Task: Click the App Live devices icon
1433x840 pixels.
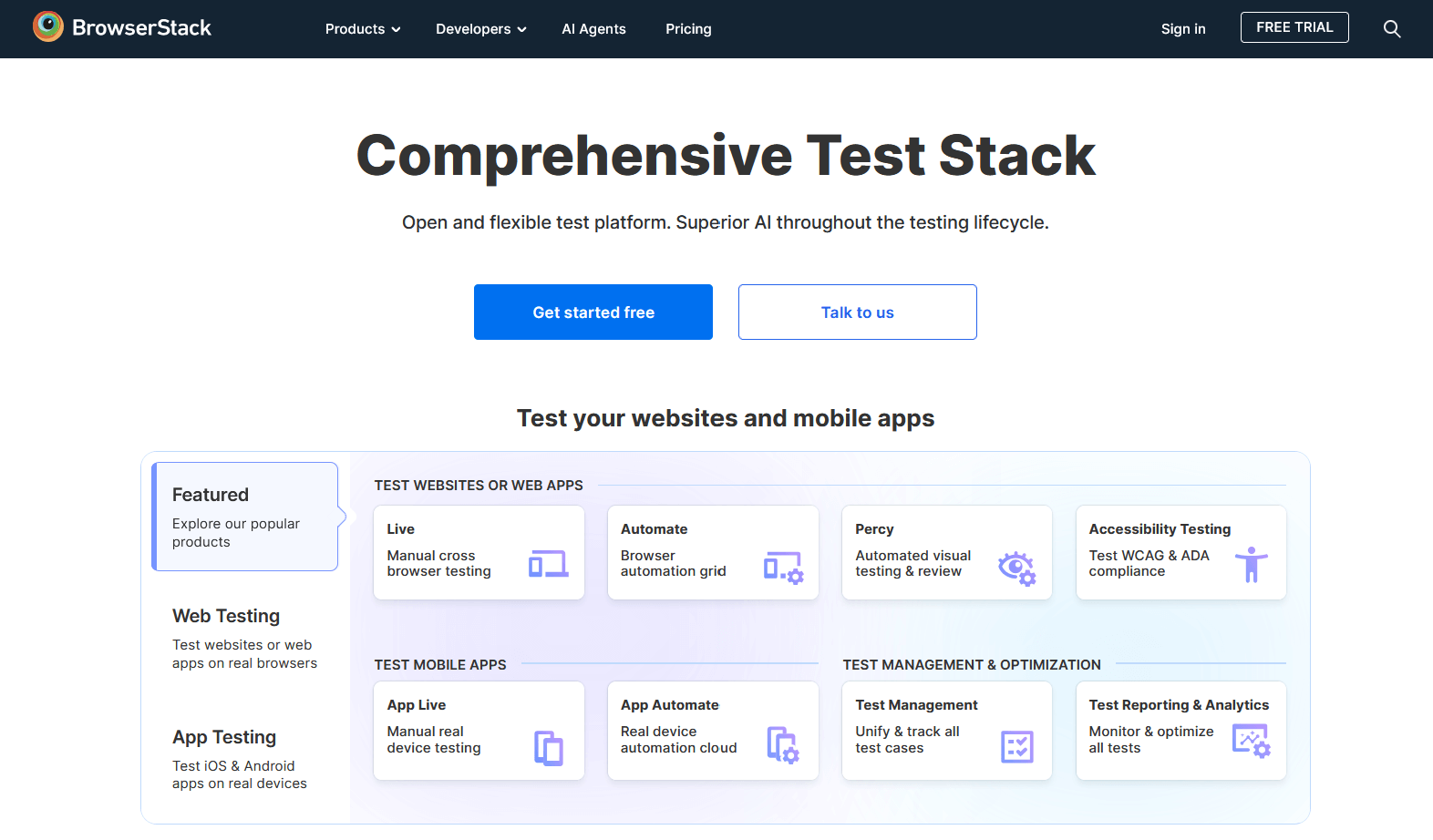Action: 548,748
